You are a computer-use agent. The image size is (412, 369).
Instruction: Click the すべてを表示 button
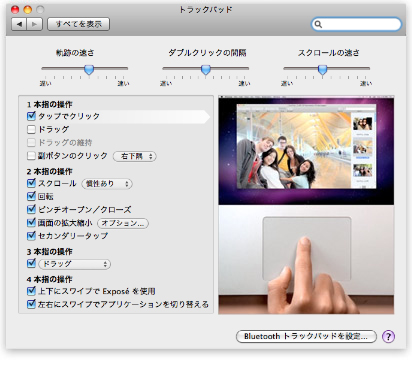tap(79, 24)
